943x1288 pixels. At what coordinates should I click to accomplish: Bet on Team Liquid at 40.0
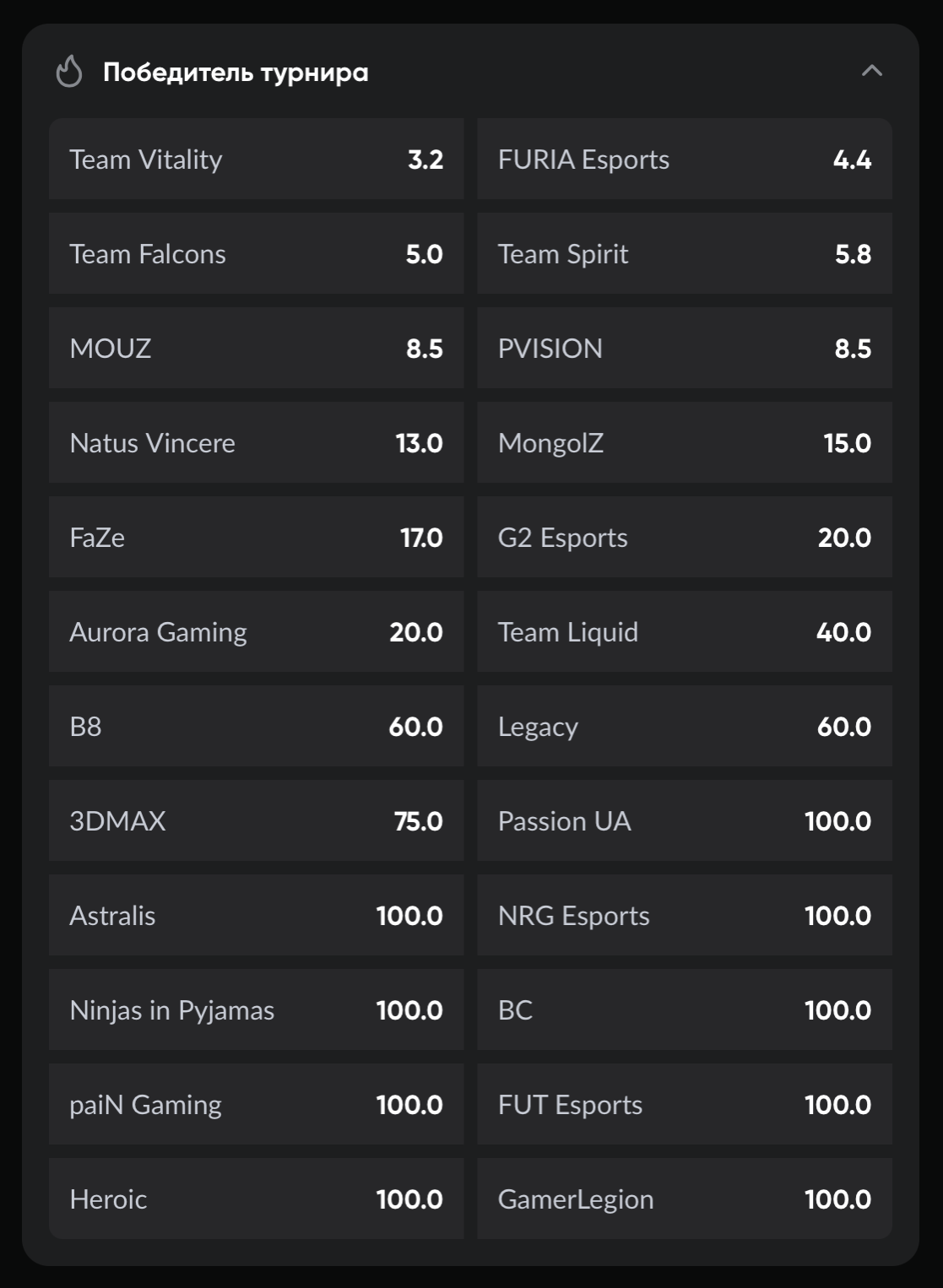pyautogui.click(x=684, y=632)
